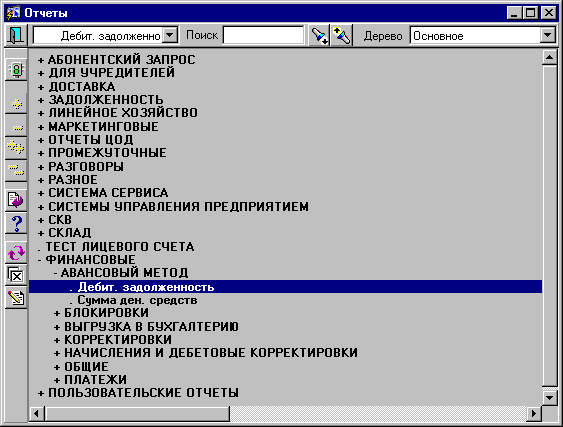Click the flashlight search-up icon
The width and height of the screenshot is (563, 427).
click(x=341, y=35)
